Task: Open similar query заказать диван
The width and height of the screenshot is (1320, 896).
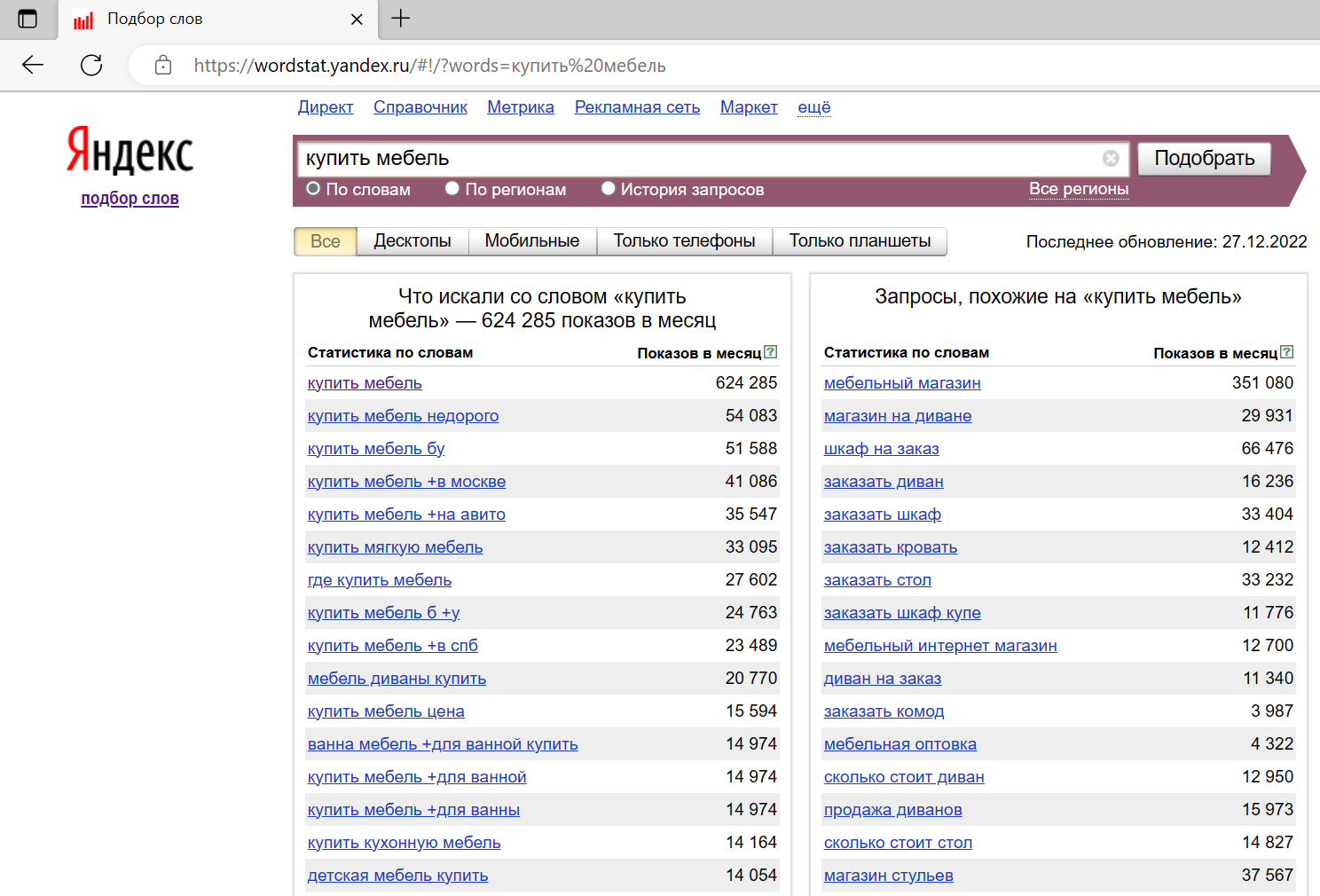Action: coord(884,482)
